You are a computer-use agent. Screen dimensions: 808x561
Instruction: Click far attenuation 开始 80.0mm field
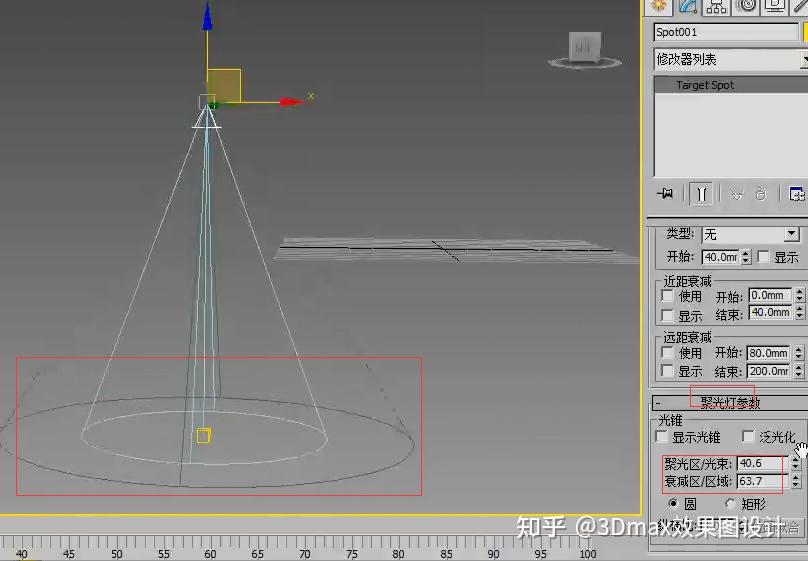[768, 353]
